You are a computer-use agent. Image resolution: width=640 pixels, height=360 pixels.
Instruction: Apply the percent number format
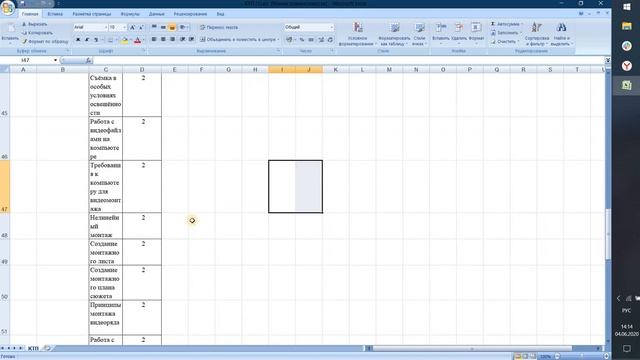point(302,40)
